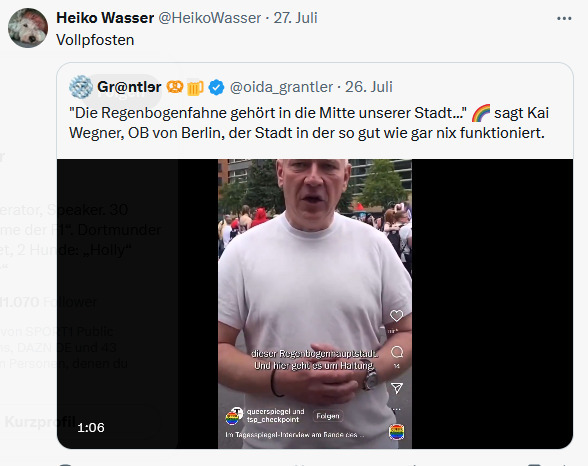
Task: Click the queerspiegel rainbow profile icon
Action: pyautogui.click(x=234, y=416)
